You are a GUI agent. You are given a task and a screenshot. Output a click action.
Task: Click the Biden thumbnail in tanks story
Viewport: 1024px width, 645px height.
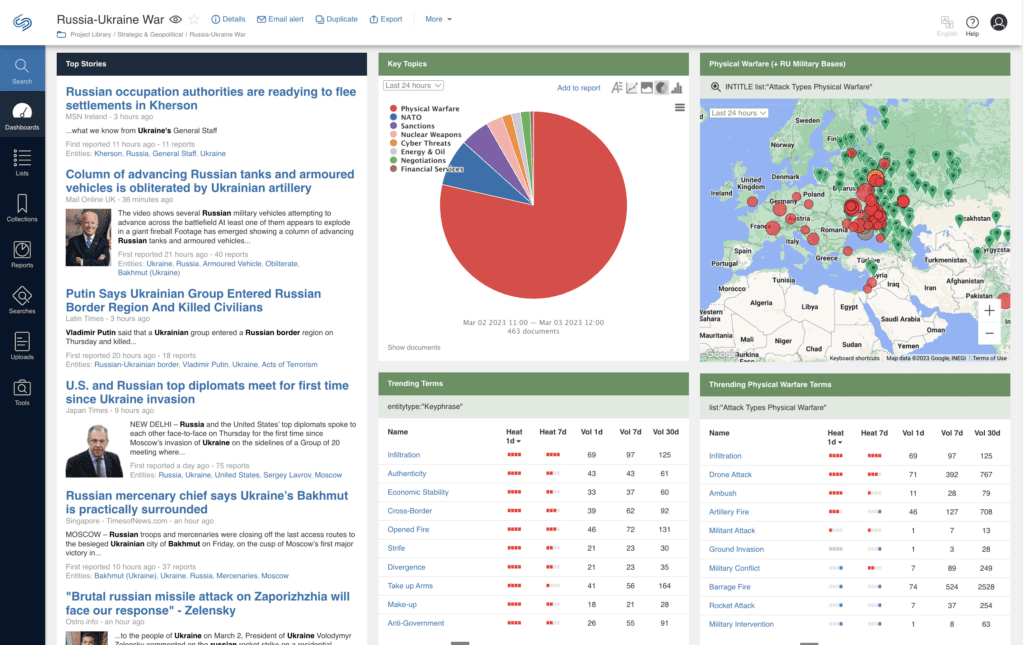pos(88,237)
